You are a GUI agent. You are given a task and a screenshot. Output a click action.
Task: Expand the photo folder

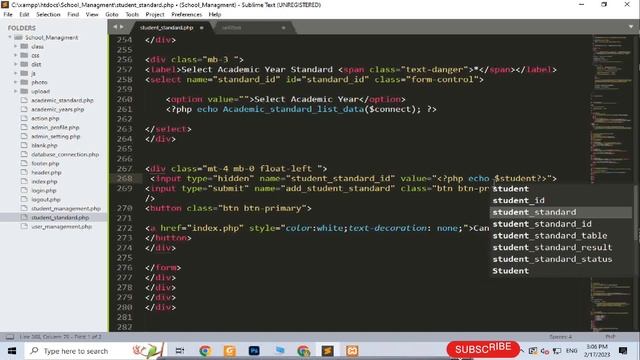click(x=16, y=82)
